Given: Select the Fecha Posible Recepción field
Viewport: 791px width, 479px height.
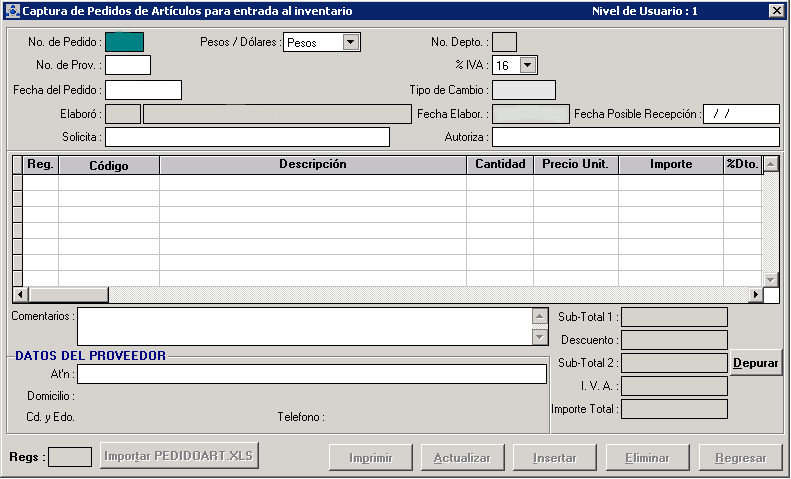Looking at the screenshot, I should tap(741, 114).
